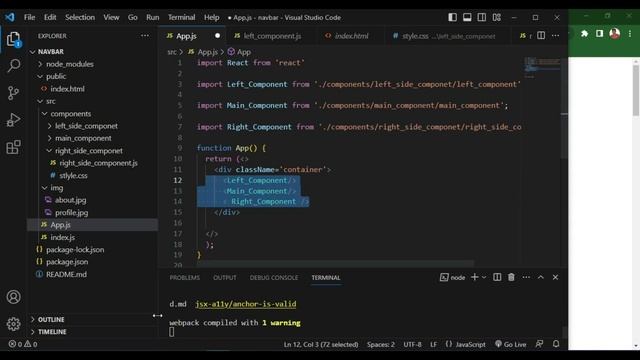Viewport: 640px width, 360px height.
Task: Toggle secondary side bar layout icon
Action: click(482, 17)
